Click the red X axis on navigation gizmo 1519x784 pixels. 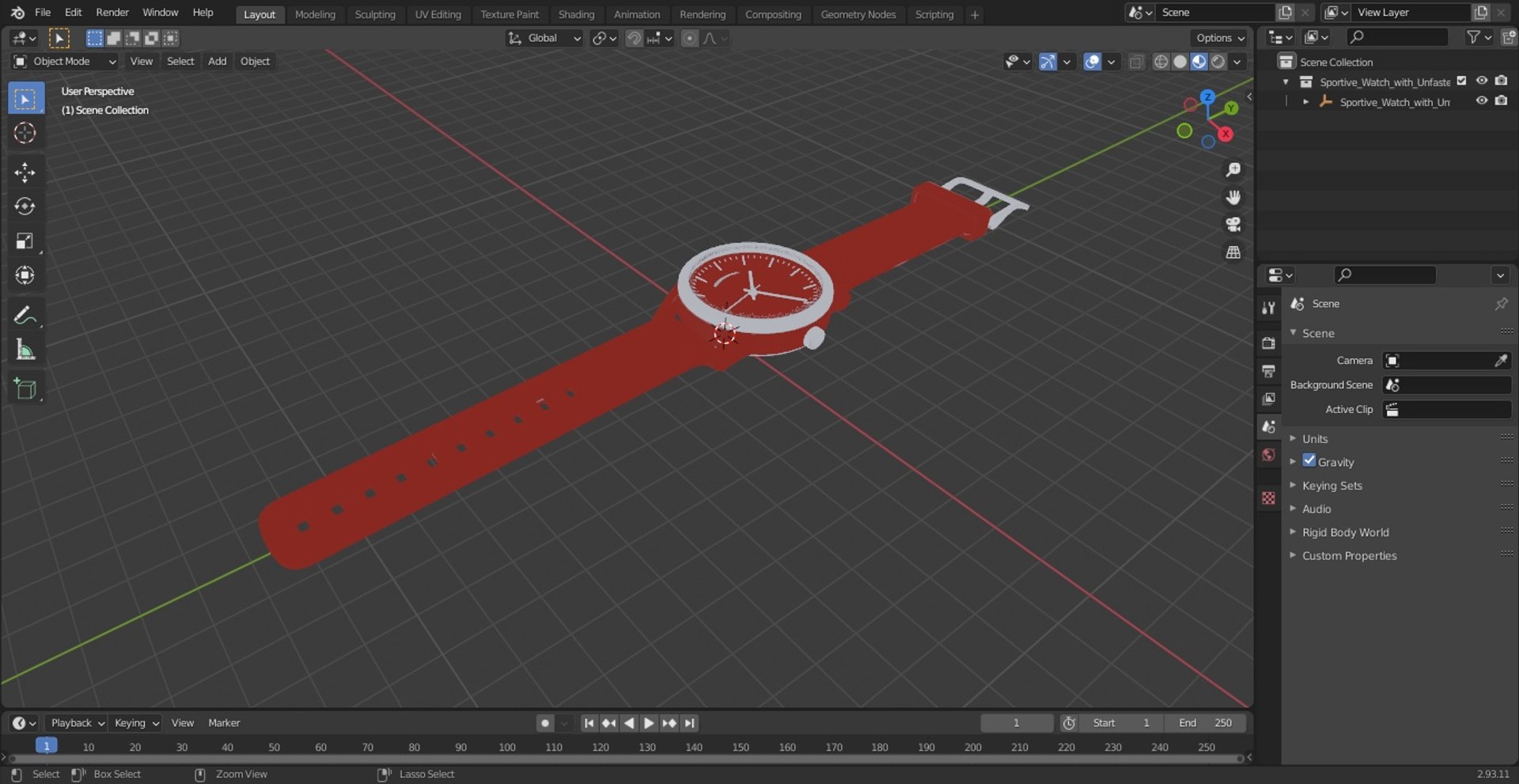[1225, 134]
